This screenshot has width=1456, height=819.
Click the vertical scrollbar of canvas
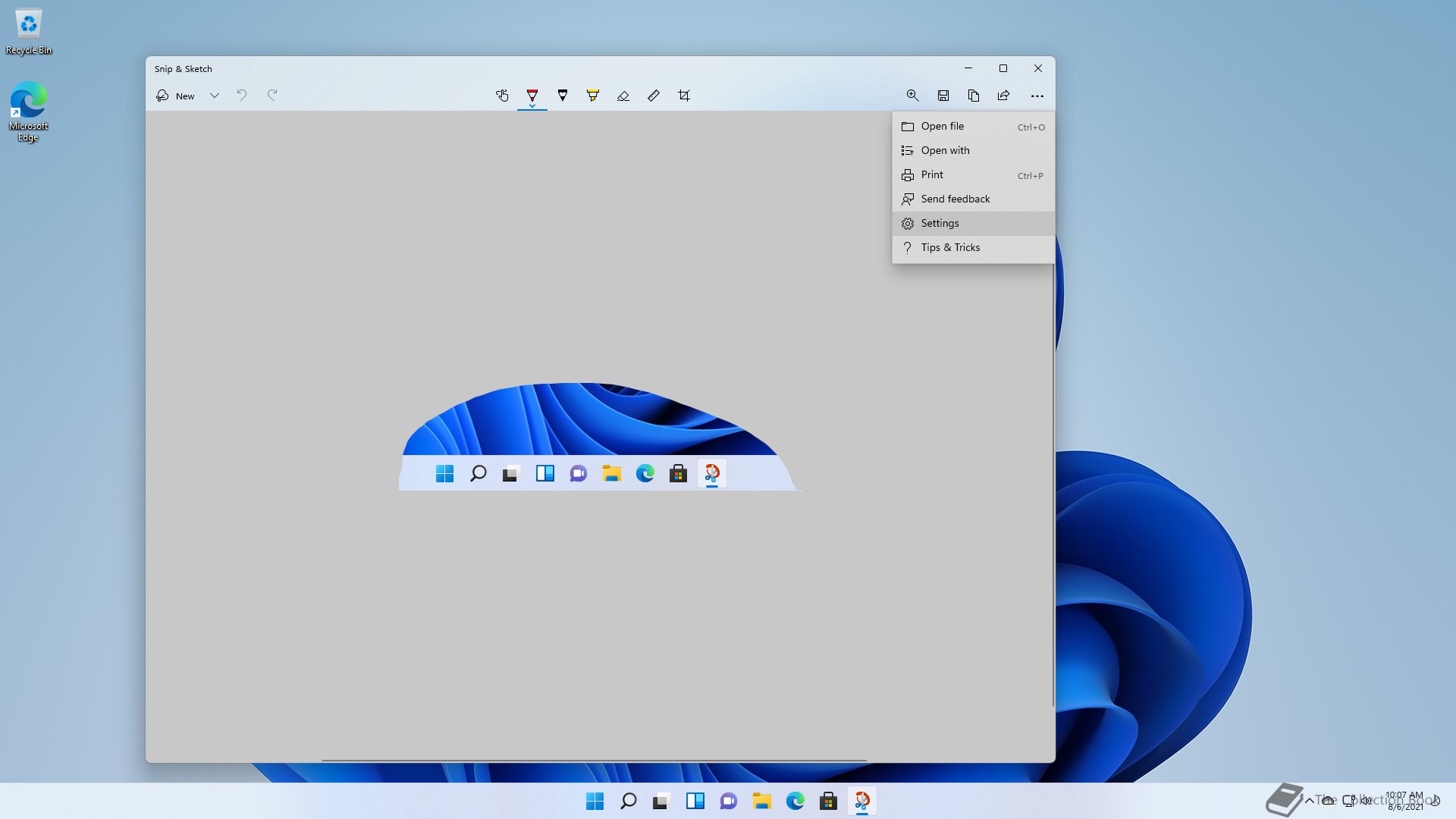[x=1053, y=485]
